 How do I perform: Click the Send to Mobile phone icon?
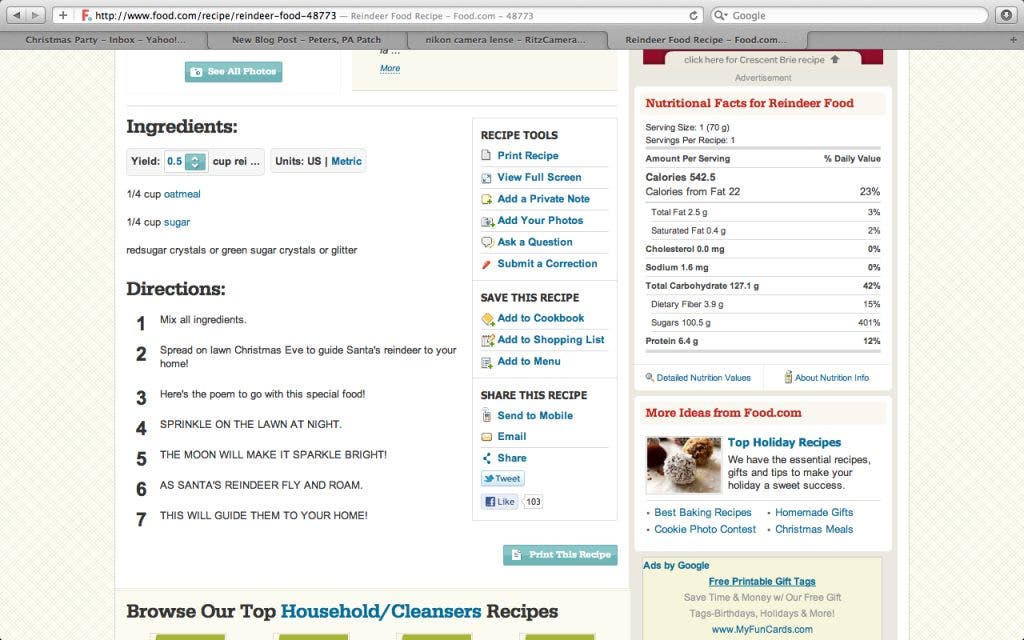pyautogui.click(x=487, y=415)
